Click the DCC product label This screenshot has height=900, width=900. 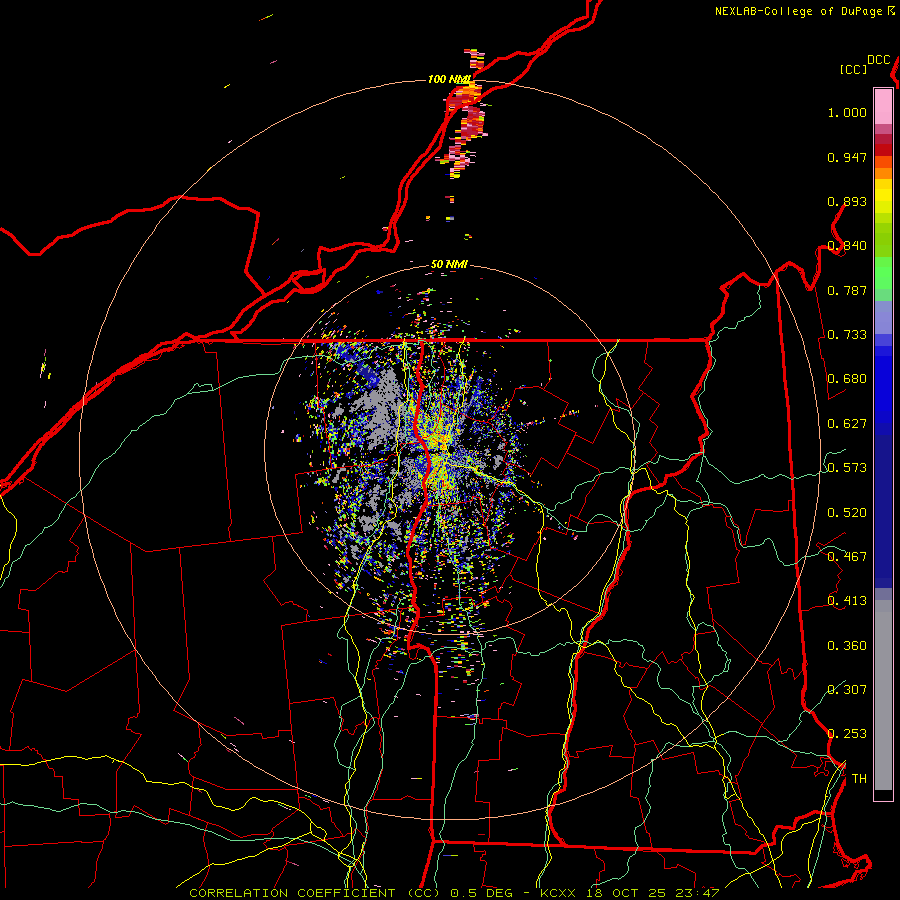tap(878, 60)
